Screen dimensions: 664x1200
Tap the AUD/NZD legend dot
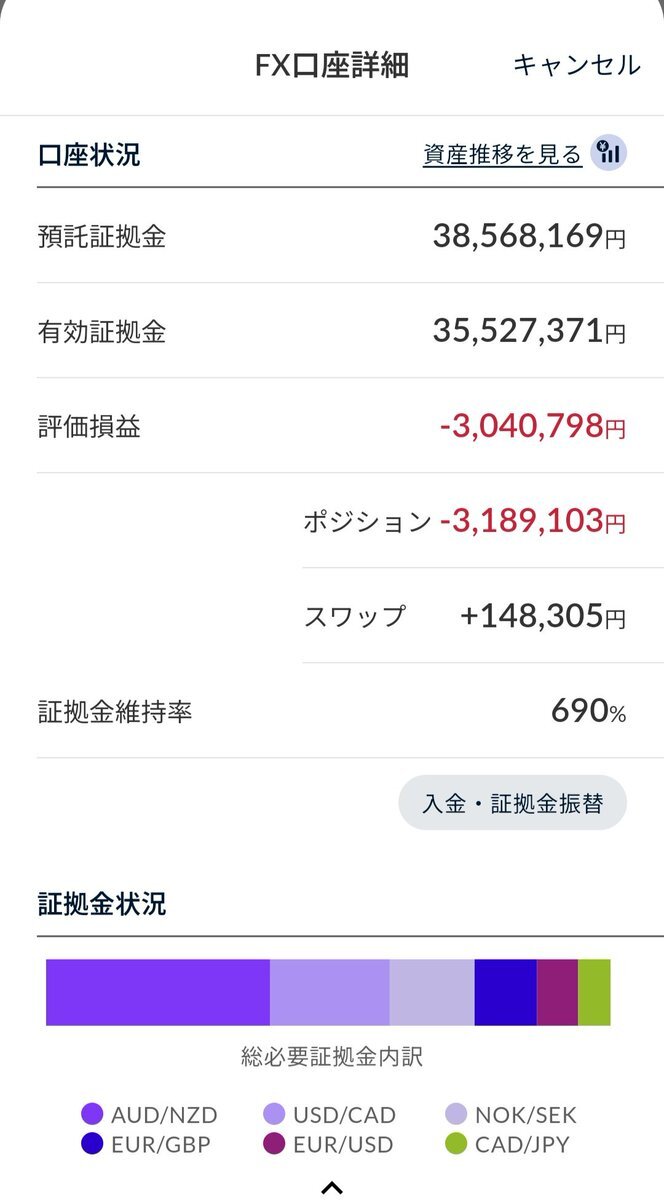[x=93, y=1115]
